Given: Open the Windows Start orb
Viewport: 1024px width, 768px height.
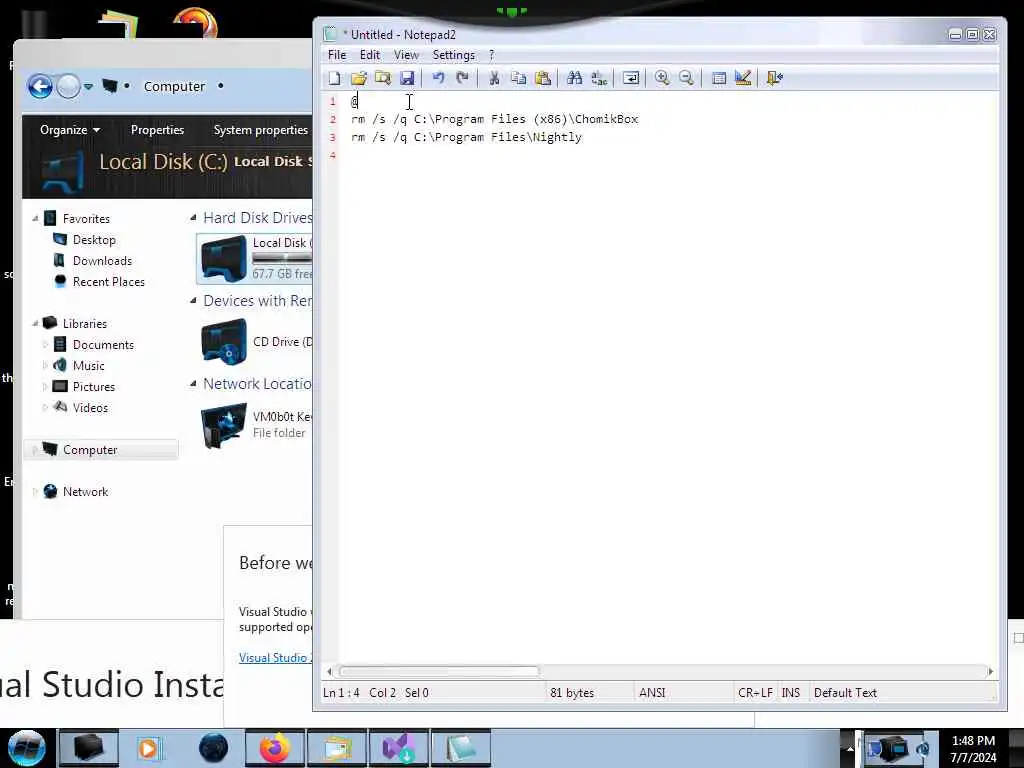Looking at the screenshot, I should [27, 748].
